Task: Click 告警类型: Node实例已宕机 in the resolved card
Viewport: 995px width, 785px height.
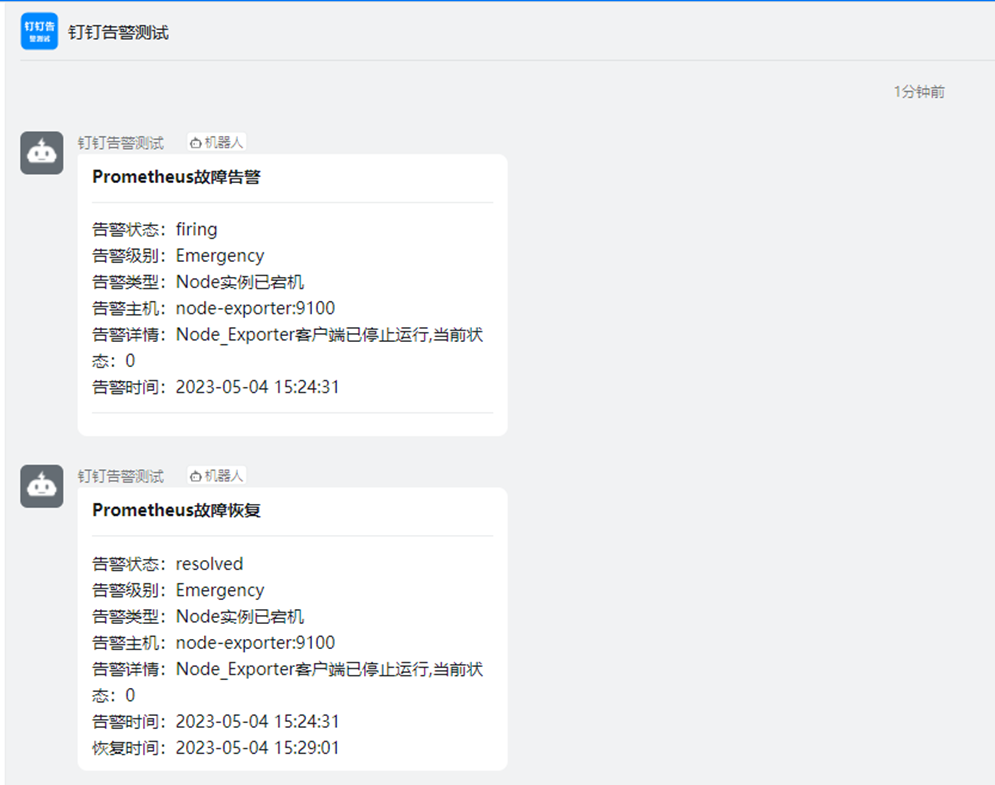Action: 198,616
